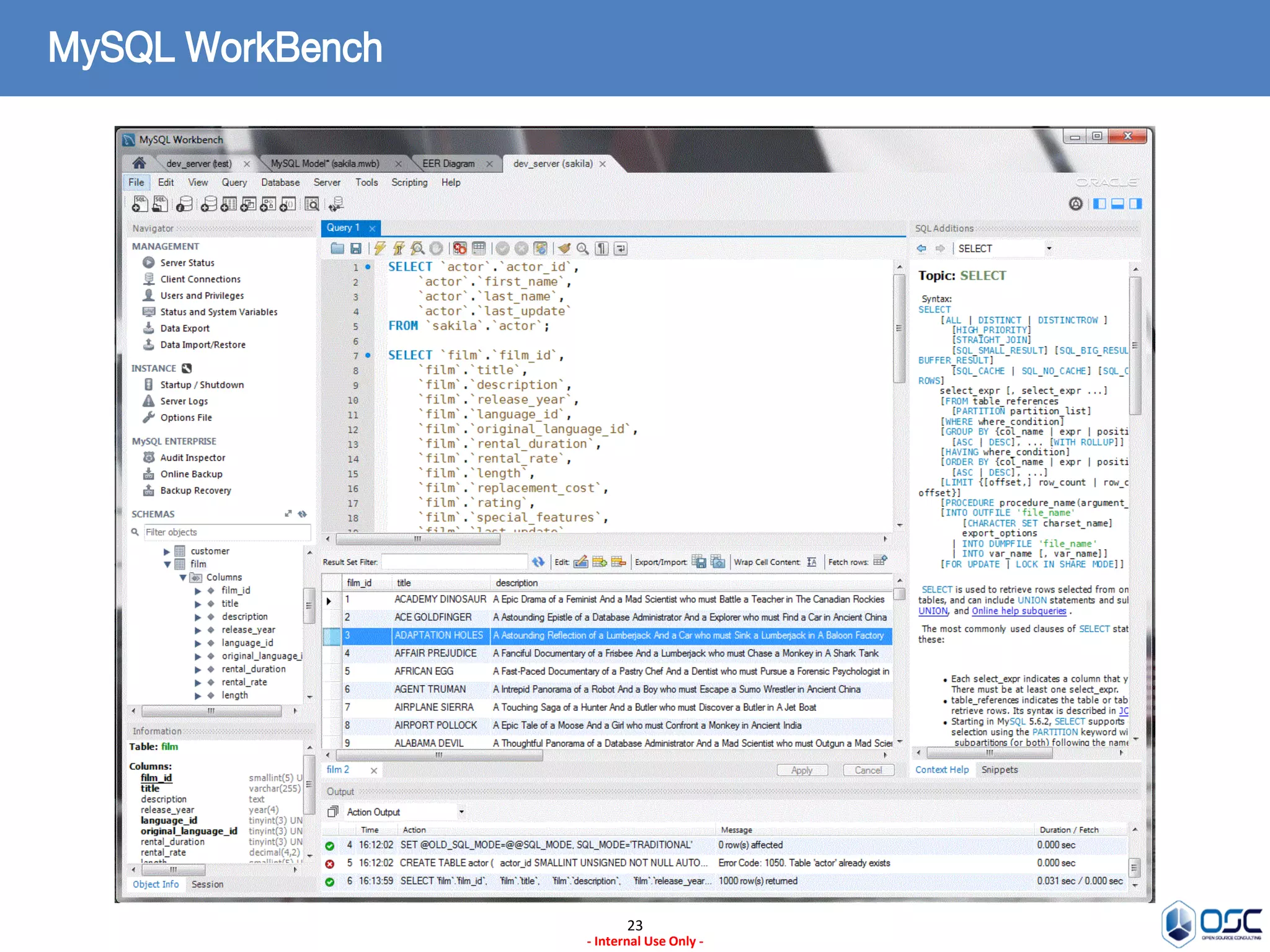
Task: Collapse the film table node
Action: coord(167,564)
